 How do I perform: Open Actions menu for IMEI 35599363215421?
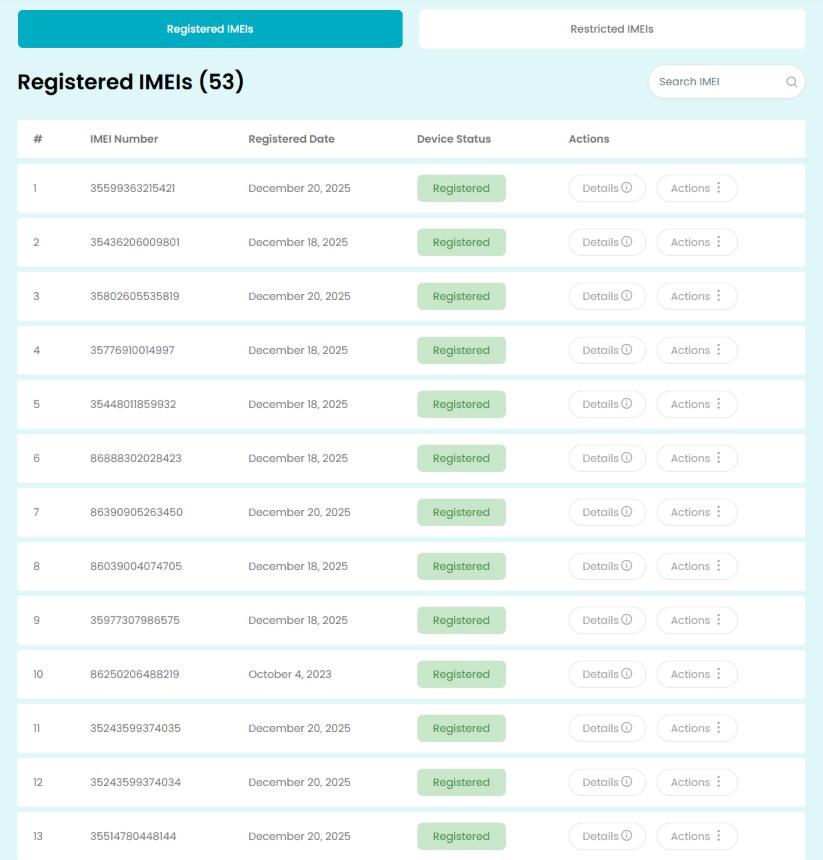click(697, 188)
